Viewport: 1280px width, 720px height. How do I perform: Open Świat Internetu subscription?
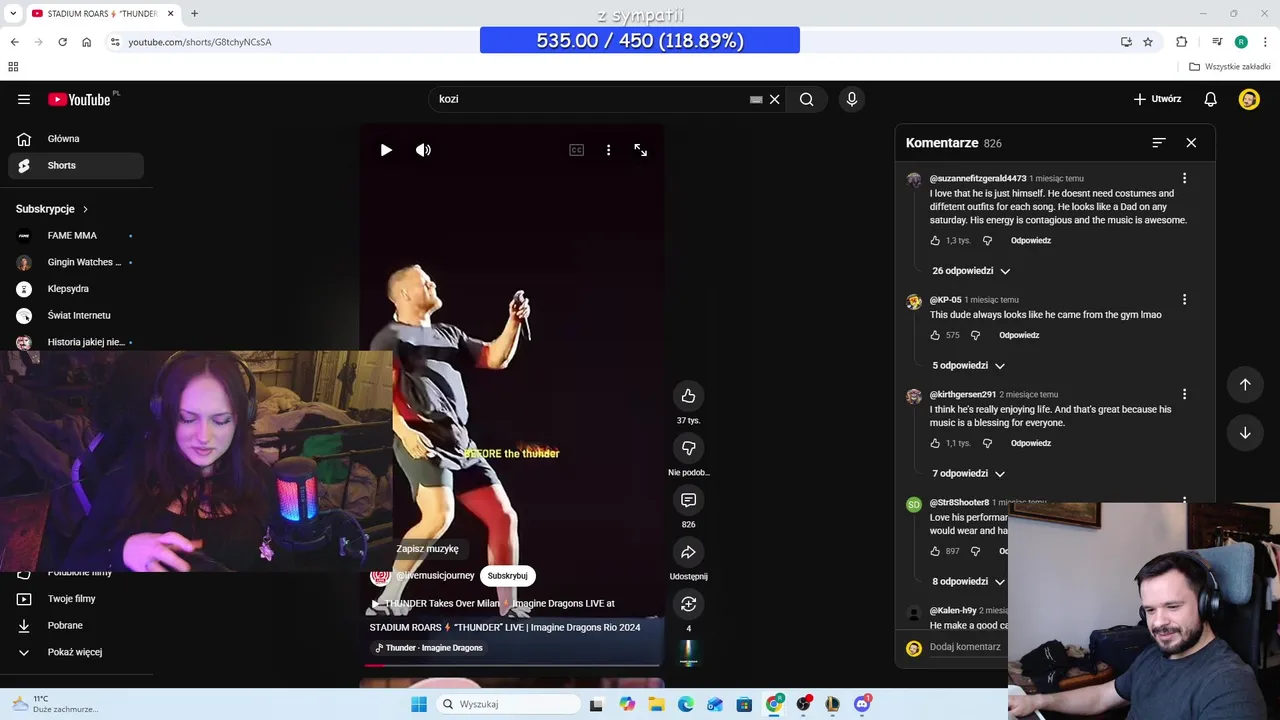pos(76,315)
